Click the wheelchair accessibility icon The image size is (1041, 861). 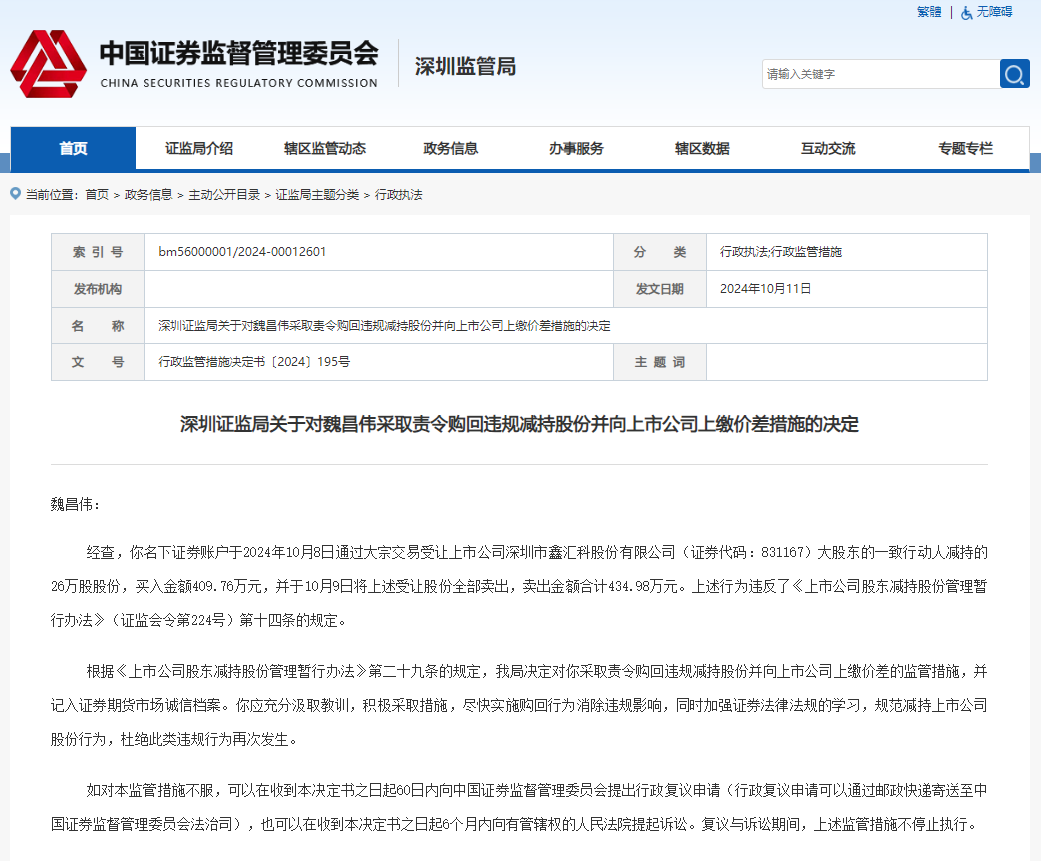point(966,12)
